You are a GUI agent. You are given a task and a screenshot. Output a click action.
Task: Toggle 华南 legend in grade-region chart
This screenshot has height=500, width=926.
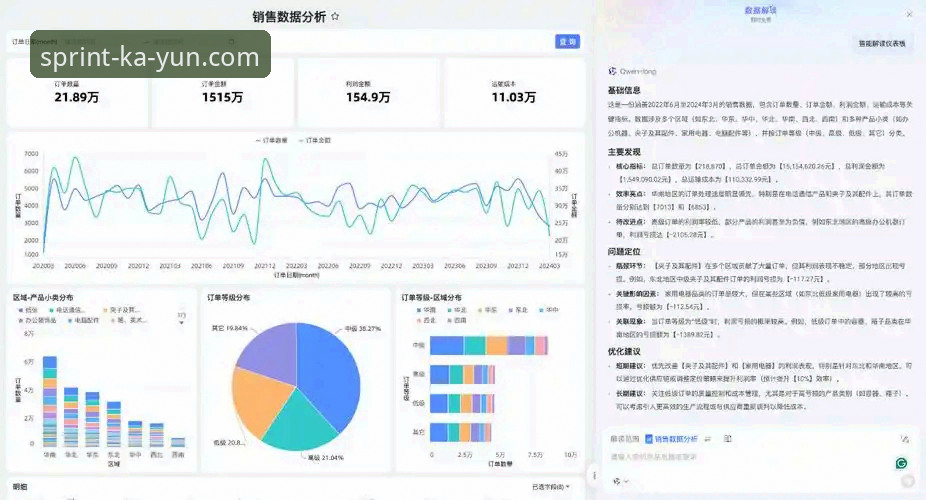[x=426, y=310]
